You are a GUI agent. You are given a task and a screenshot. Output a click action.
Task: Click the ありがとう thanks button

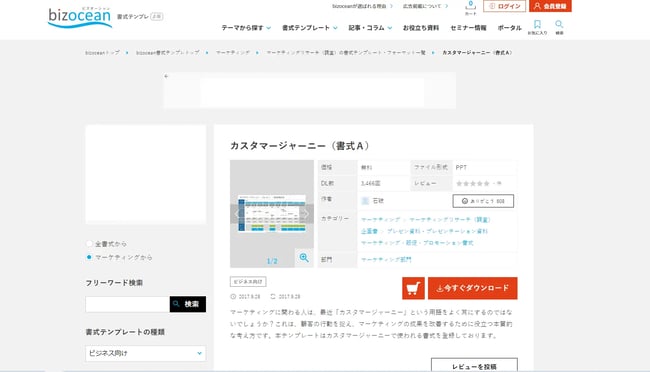point(483,201)
